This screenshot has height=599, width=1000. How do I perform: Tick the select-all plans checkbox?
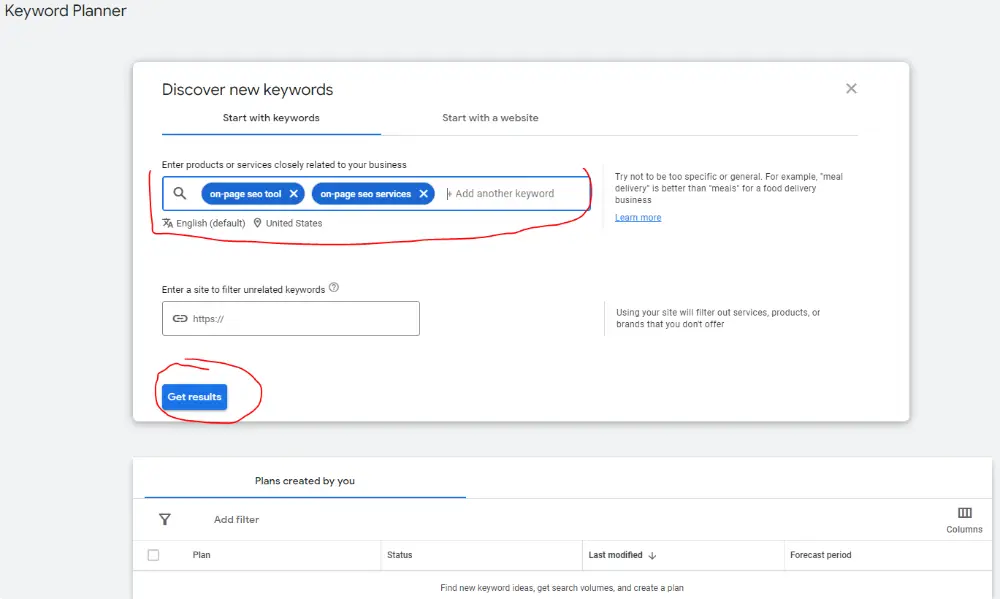pos(153,555)
